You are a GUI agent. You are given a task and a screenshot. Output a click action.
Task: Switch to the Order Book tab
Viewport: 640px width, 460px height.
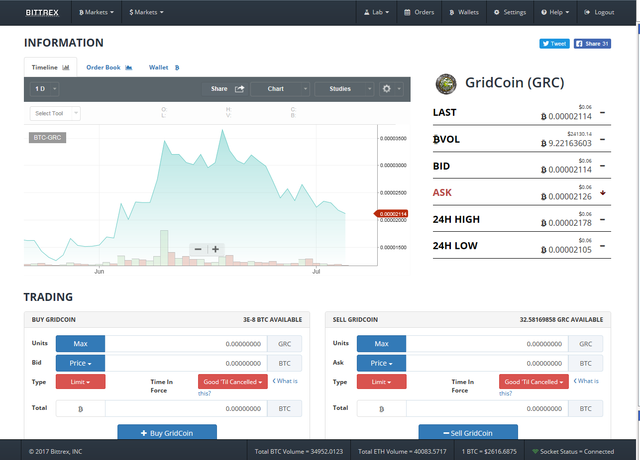pyautogui.click(x=107, y=67)
